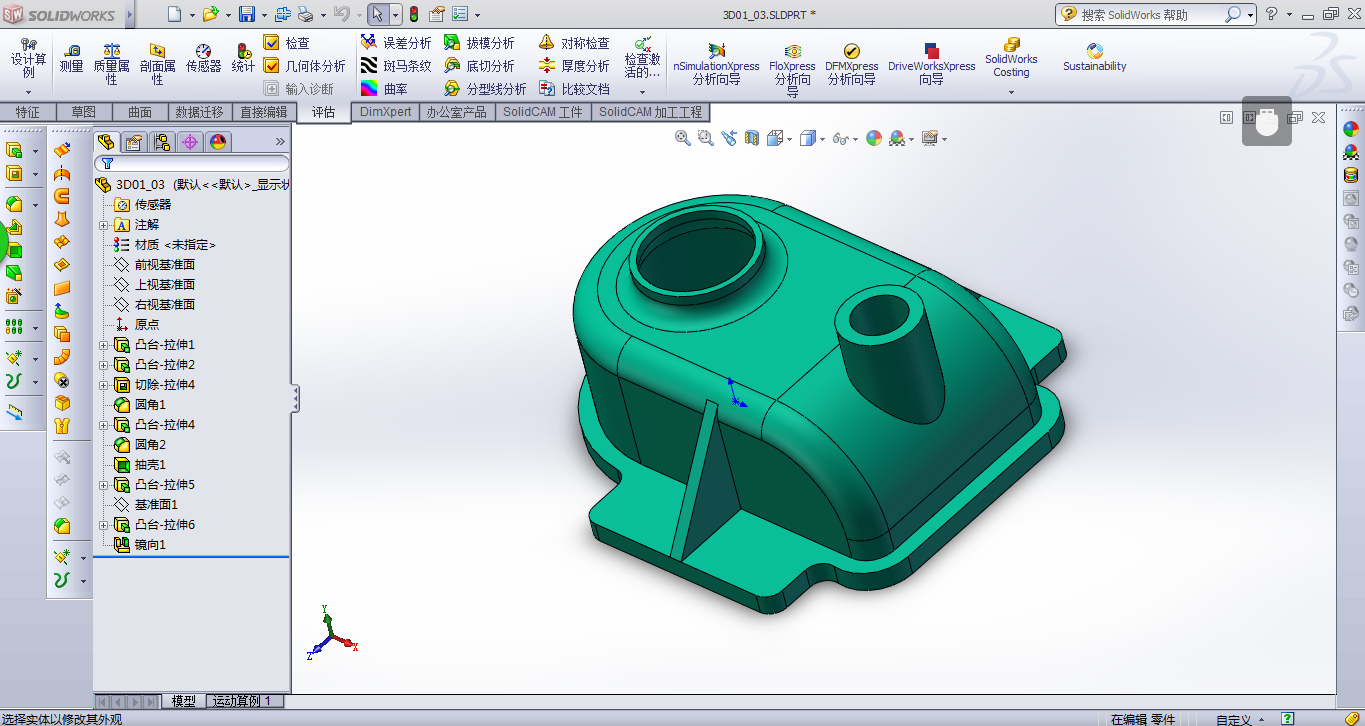1365x726 pixels.
Task: Open the 运动算例 1 bottom tab
Action: [x=242, y=701]
